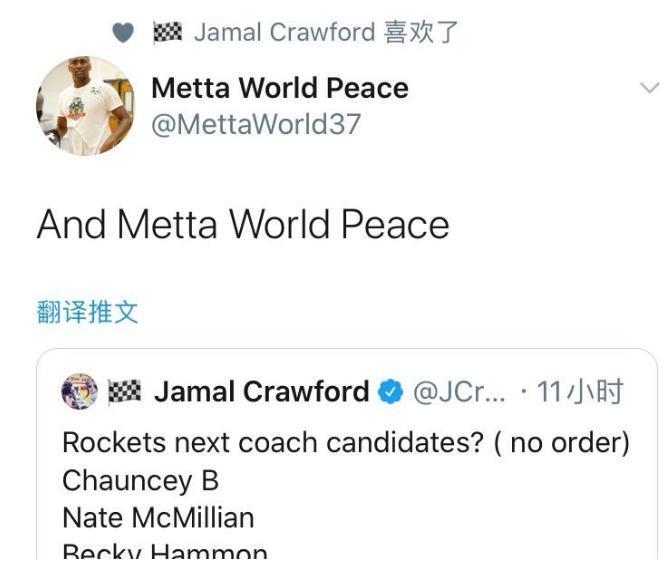This screenshot has height=569, width=672.
Task: Open quoted tweet about Rockets coach candidates
Action: click(347, 454)
